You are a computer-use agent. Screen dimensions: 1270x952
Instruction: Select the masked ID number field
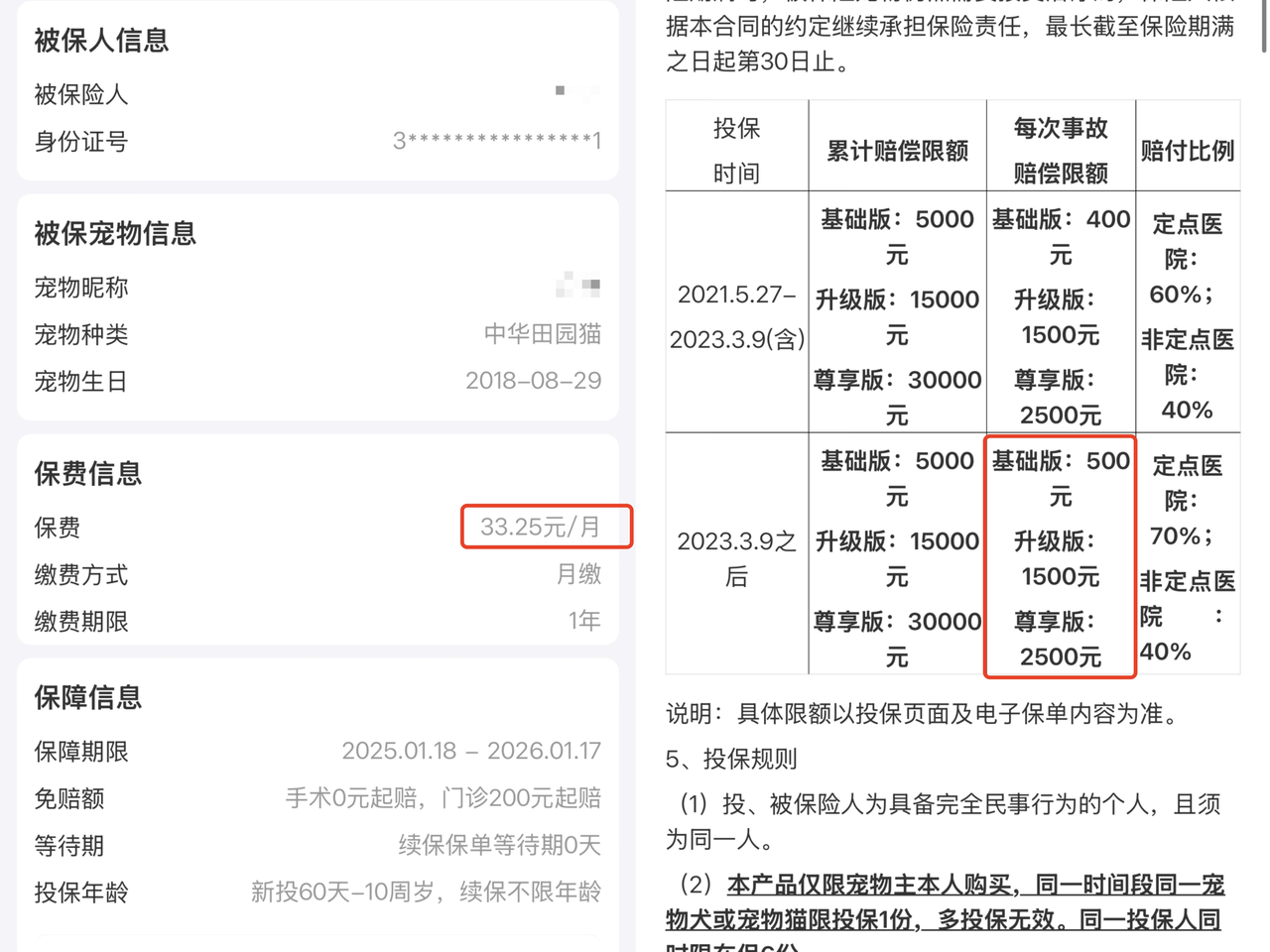tap(497, 142)
